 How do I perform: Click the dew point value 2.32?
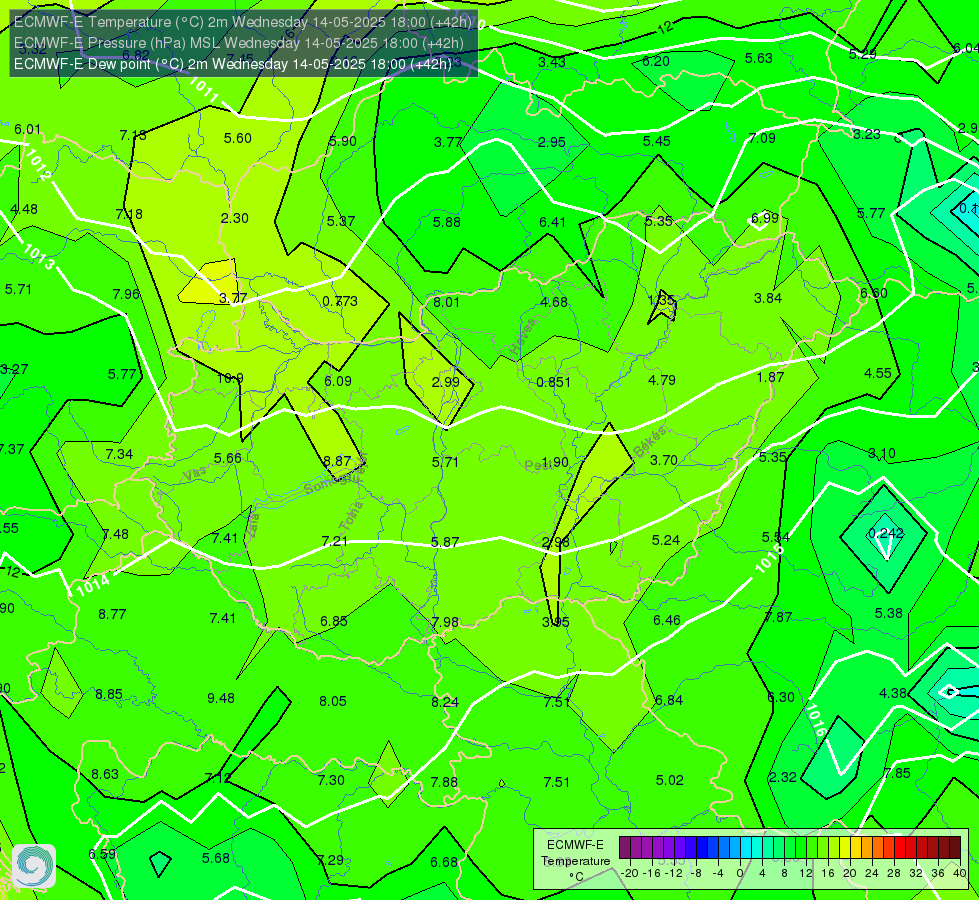(782, 778)
